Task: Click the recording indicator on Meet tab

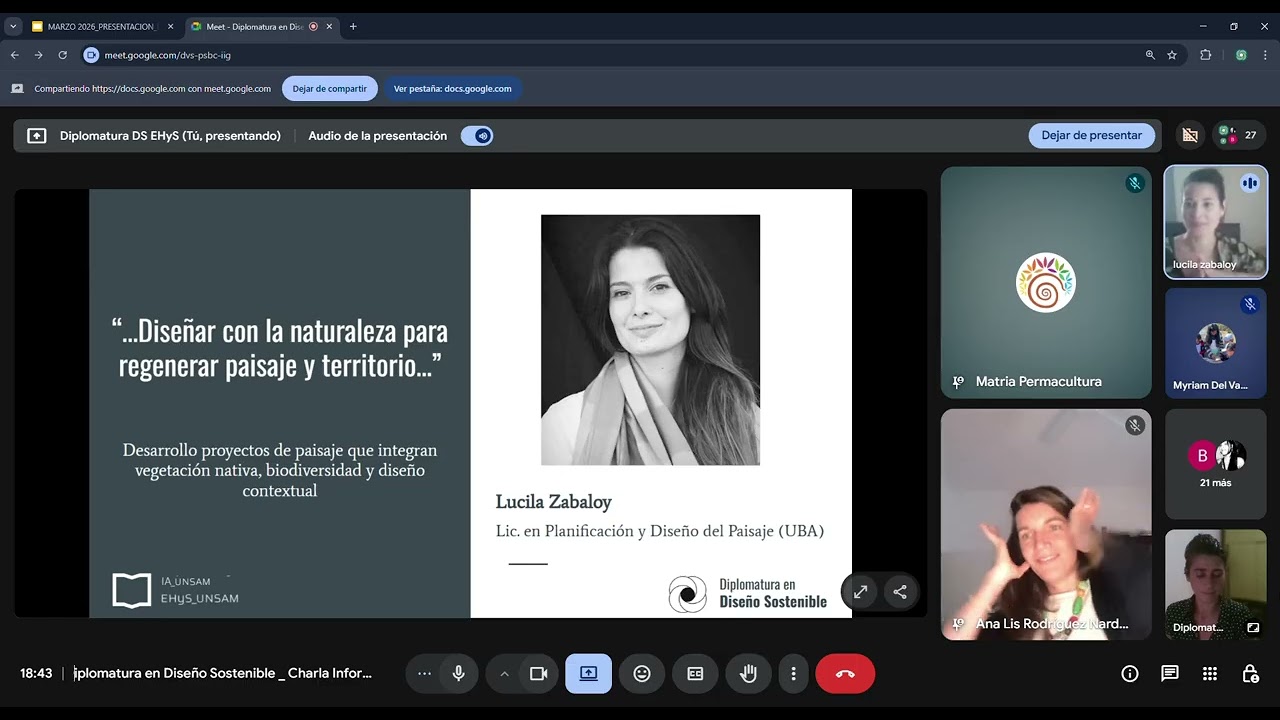Action: click(313, 27)
